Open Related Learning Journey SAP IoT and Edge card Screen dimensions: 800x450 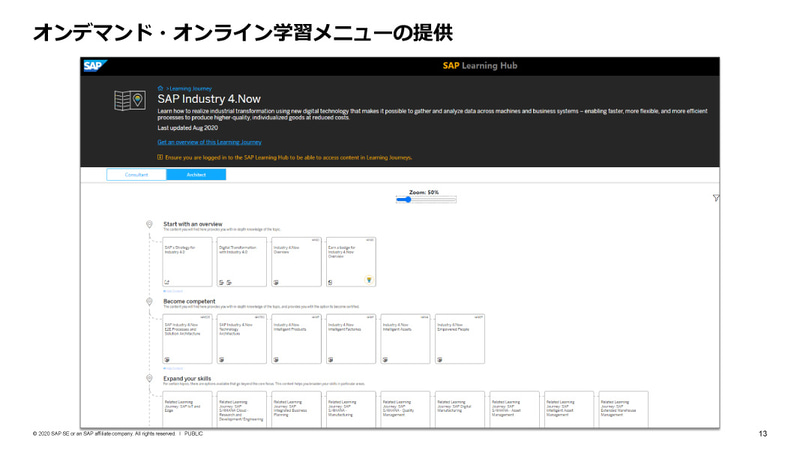pyautogui.click(x=187, y=409)
